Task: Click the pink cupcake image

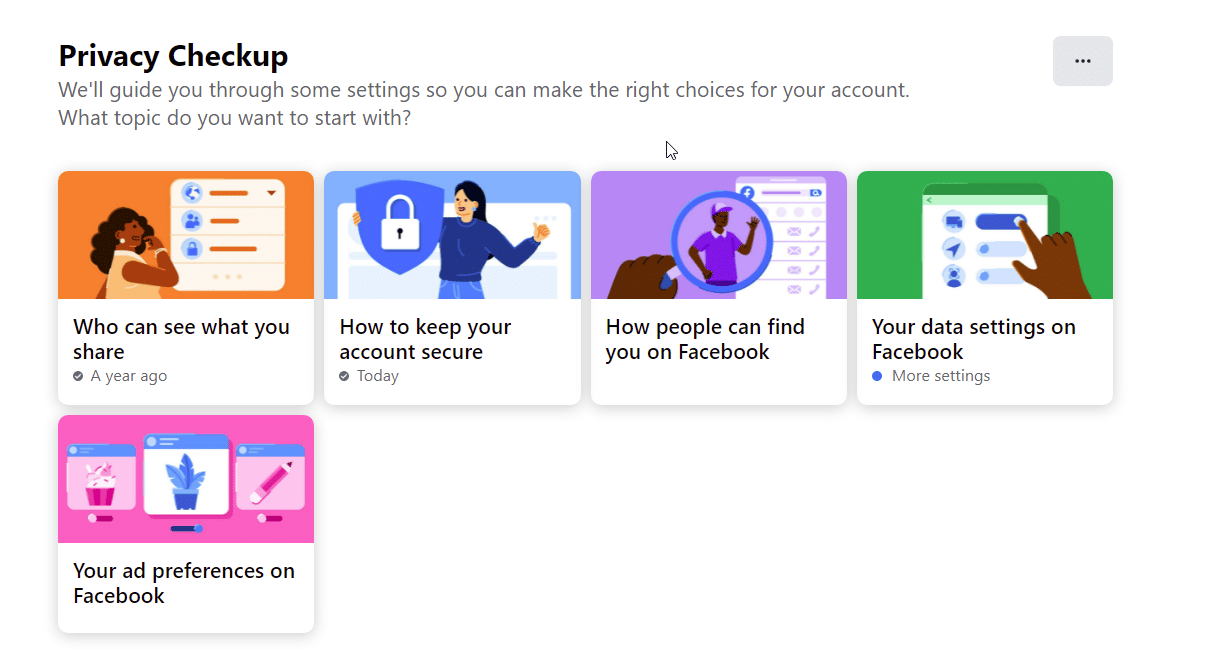Action: 99,484
